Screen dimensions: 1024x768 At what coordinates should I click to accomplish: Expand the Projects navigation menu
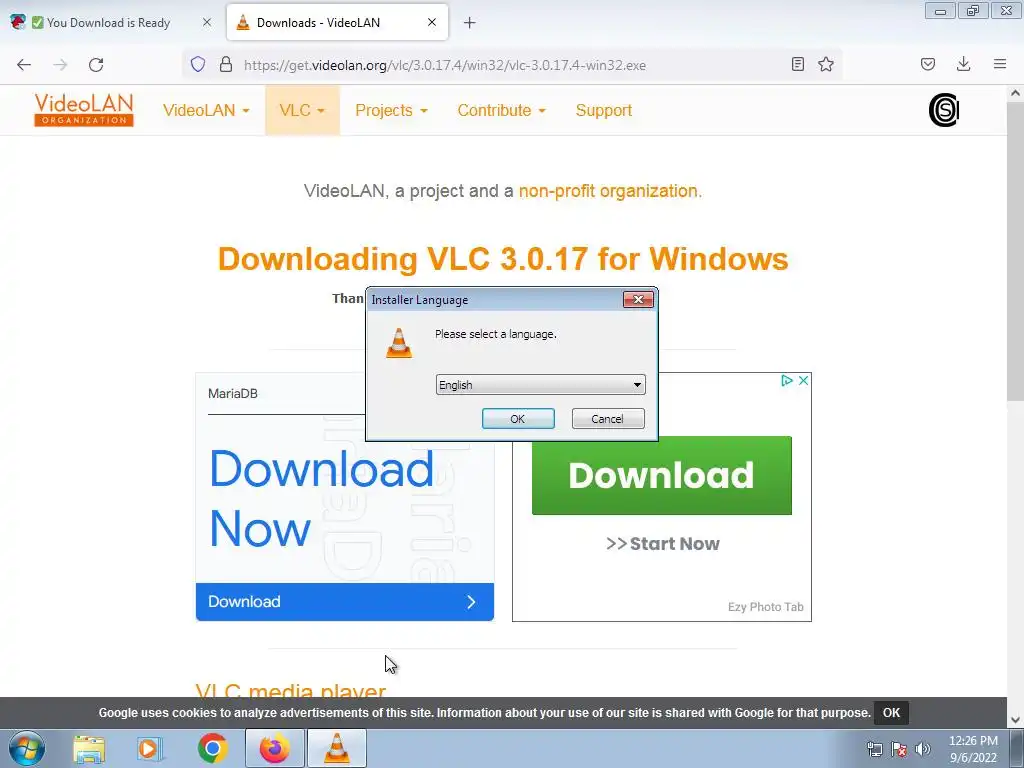click(391, 110)
